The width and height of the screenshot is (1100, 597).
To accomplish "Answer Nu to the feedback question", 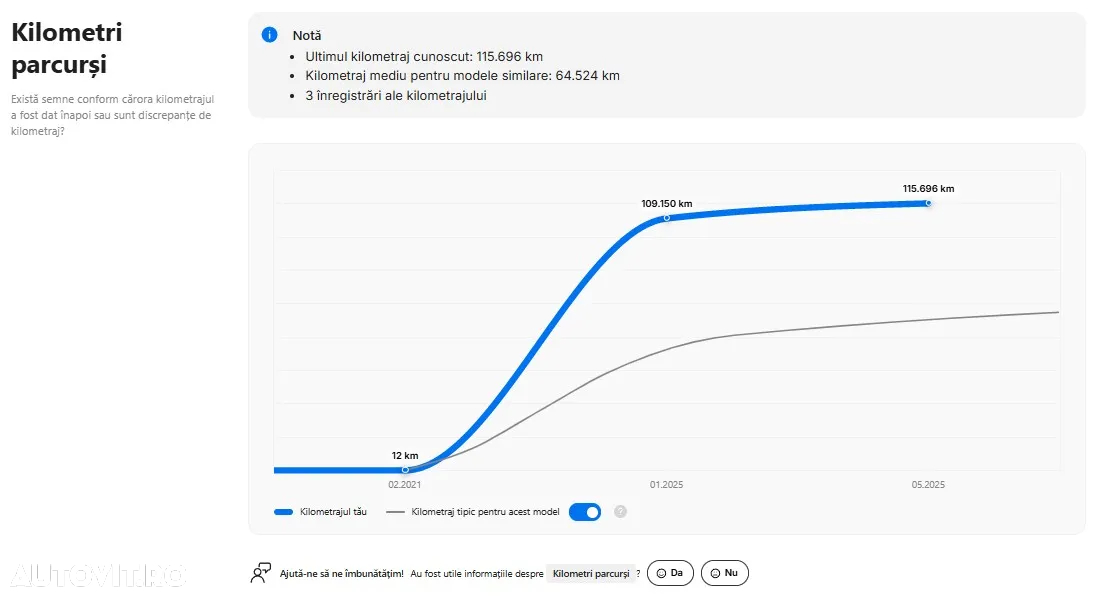I will 725,573.
